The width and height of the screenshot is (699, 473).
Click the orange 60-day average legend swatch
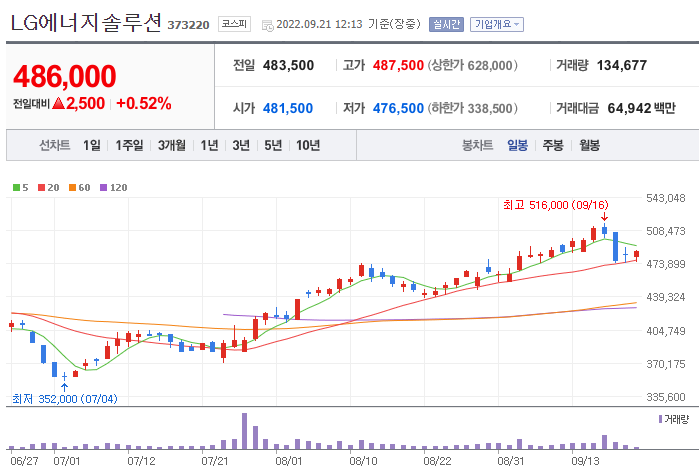(x=72, y=188)
